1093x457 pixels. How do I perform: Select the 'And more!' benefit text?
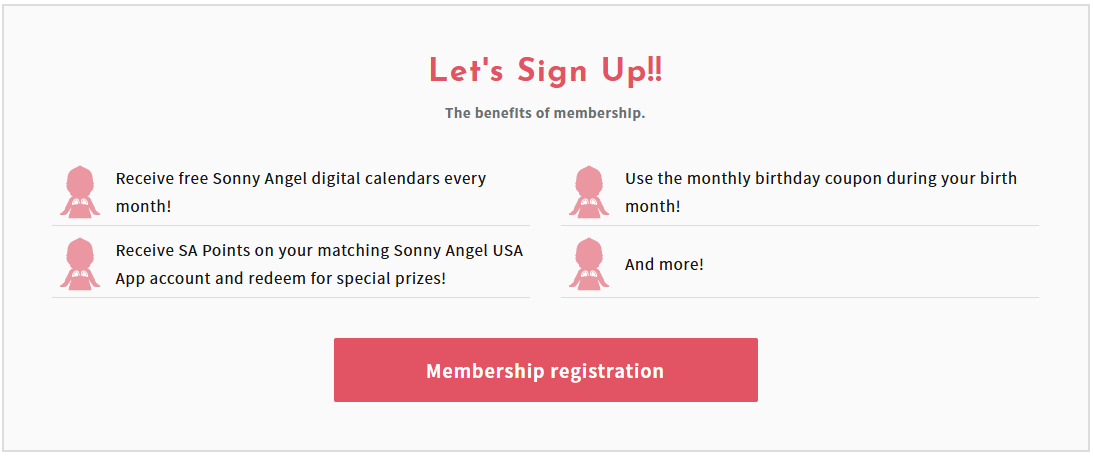664,265
